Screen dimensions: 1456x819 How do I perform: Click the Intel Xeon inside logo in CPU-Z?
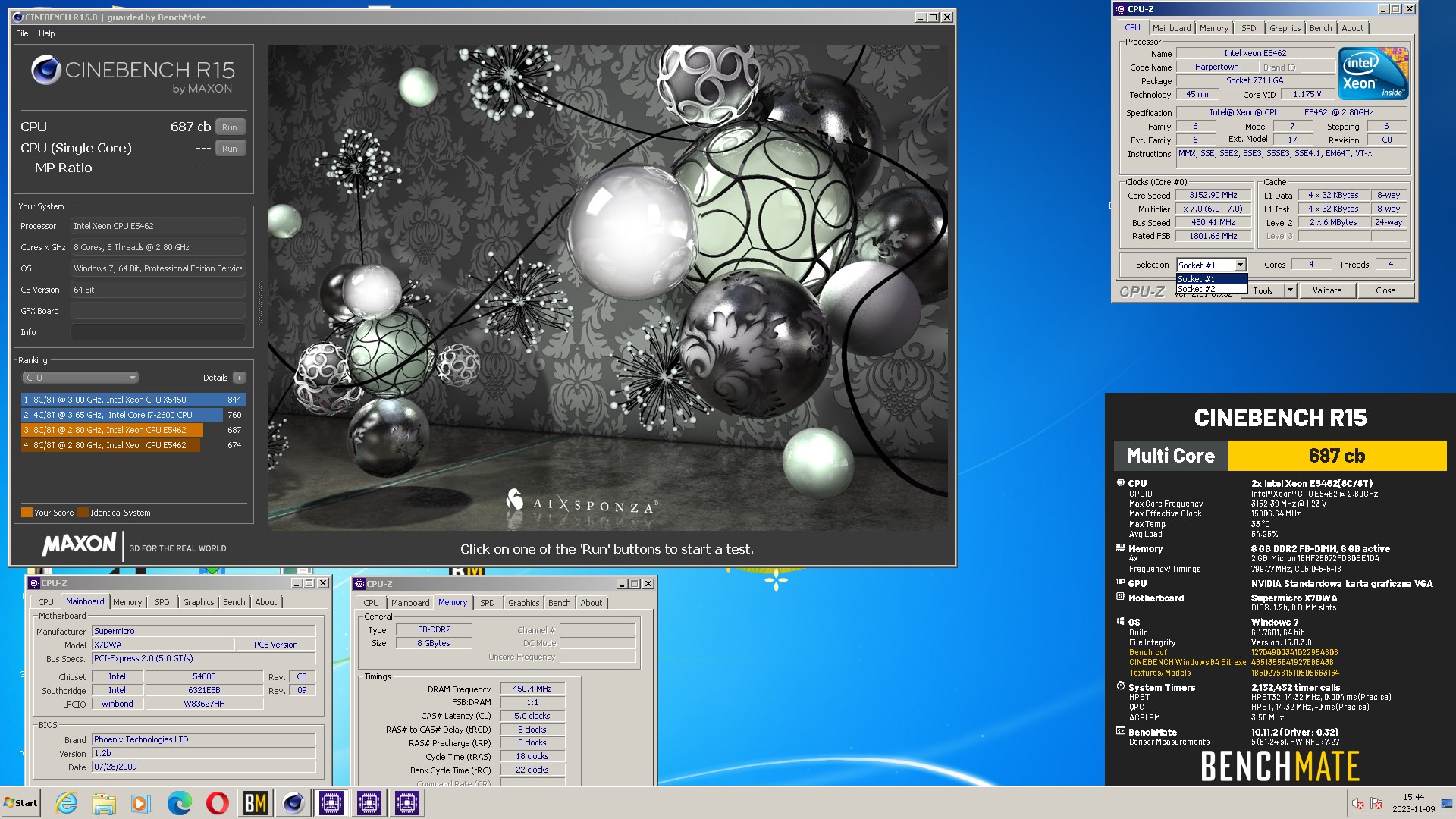[x=1373, y=73]
